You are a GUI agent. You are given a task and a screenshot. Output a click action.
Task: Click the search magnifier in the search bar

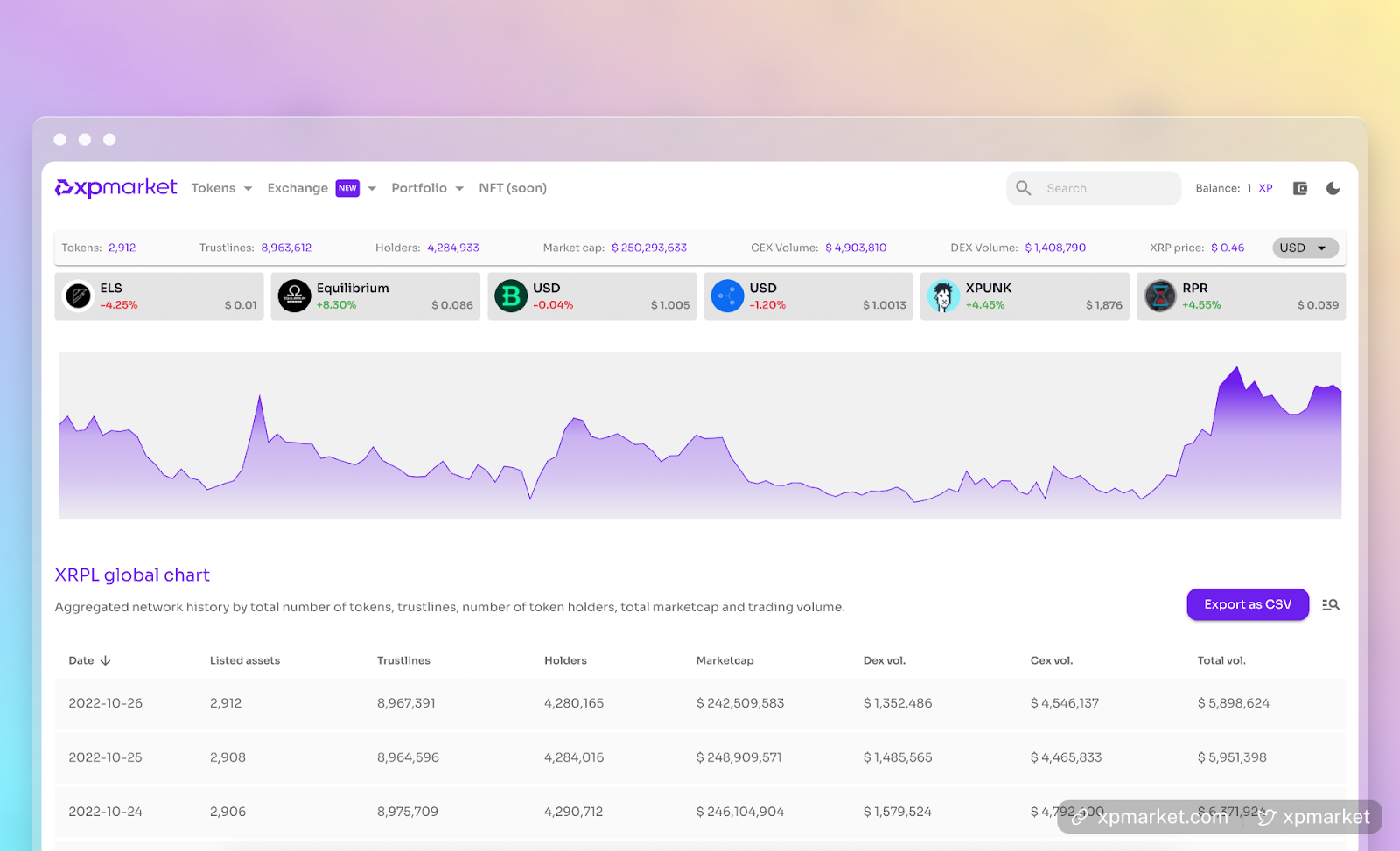1023,188
